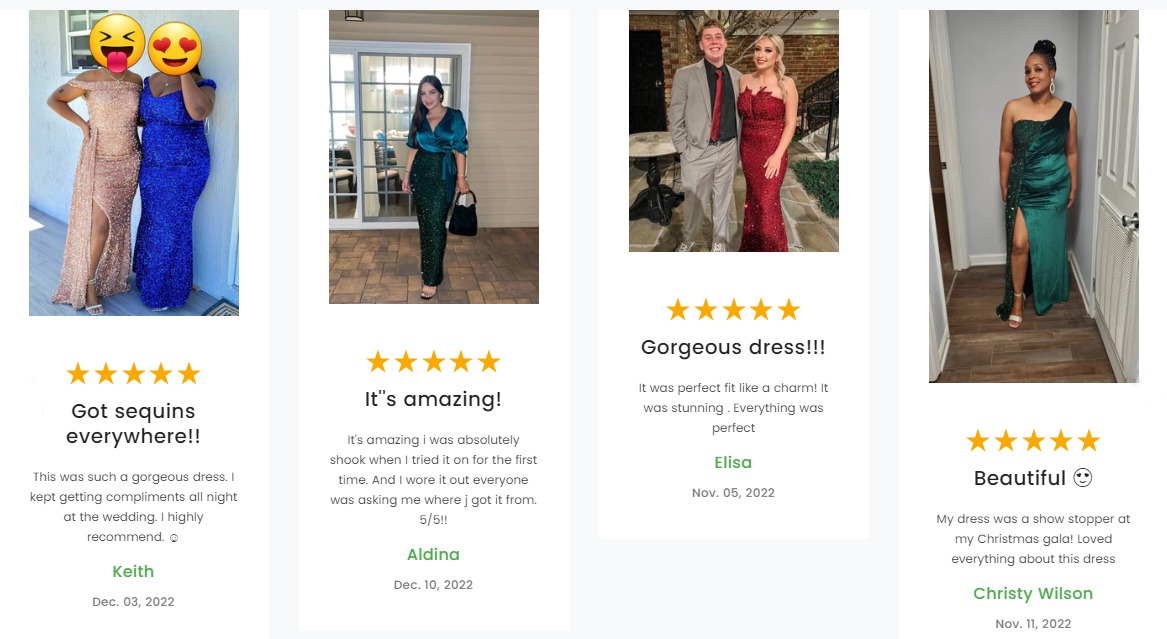
Task: Click the "It's amazing!" review heading
Action: click(433, 399)
